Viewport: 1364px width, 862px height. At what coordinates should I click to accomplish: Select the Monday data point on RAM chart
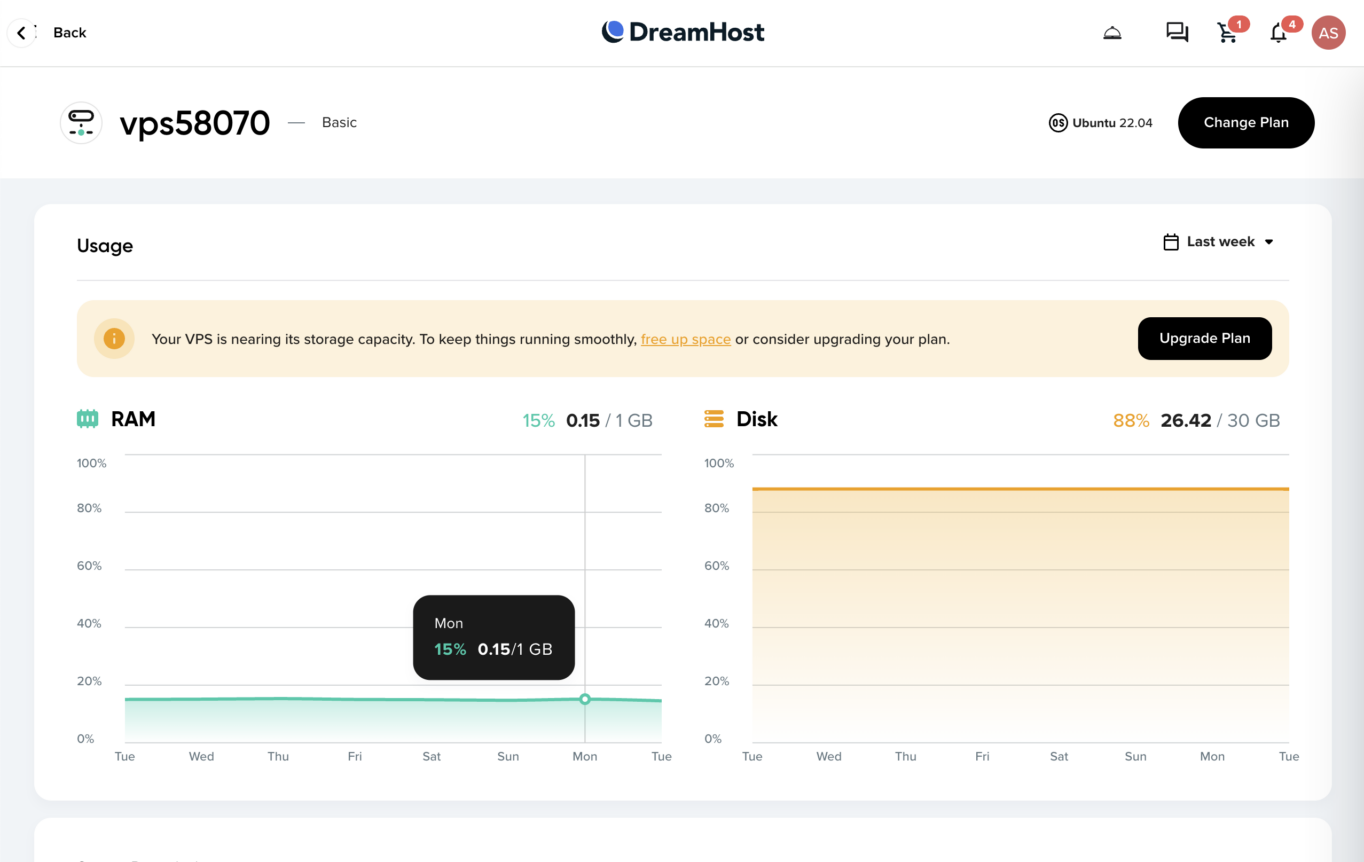pos(585,700)
